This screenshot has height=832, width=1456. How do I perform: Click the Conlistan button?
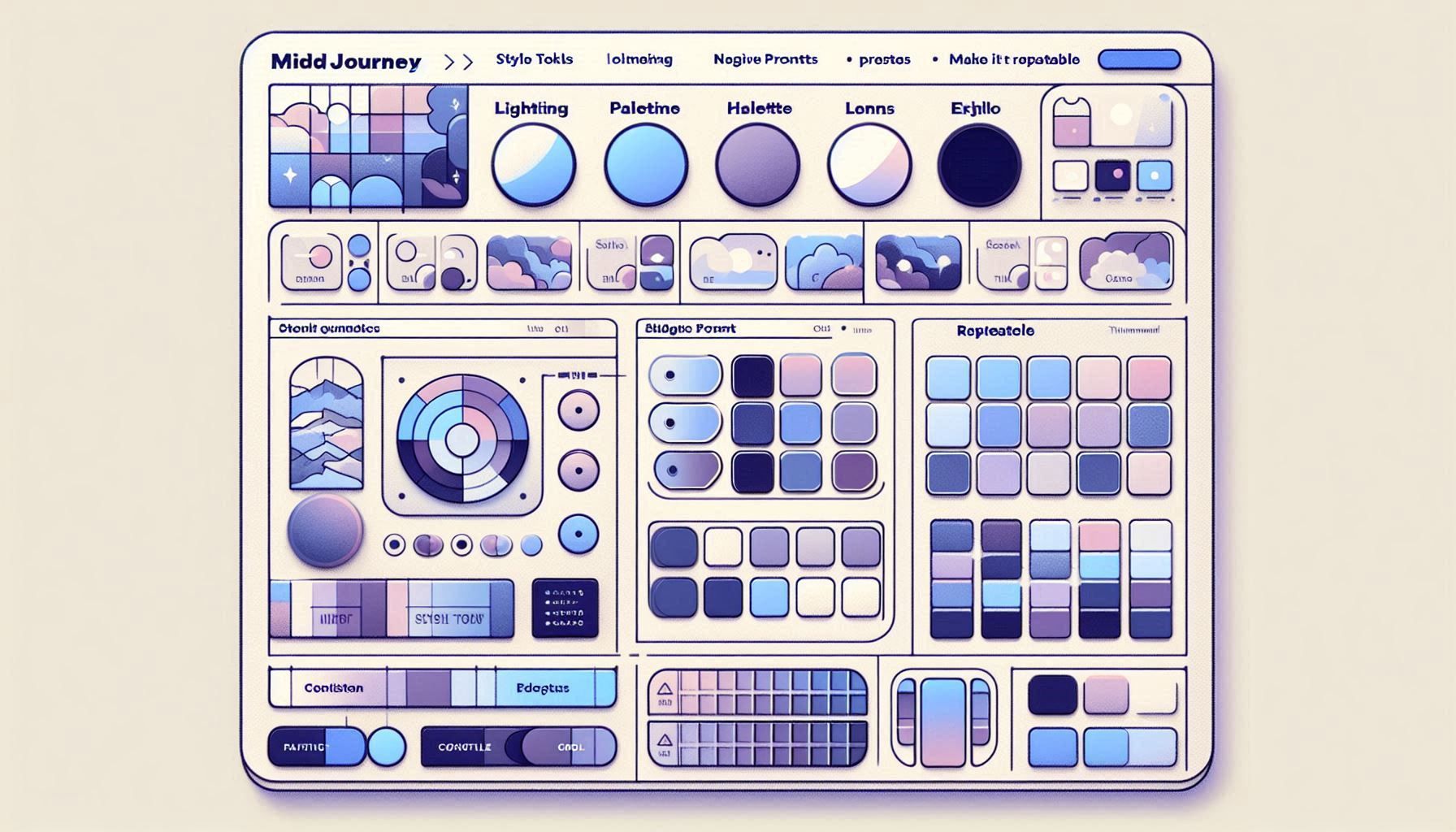point(333,688)
